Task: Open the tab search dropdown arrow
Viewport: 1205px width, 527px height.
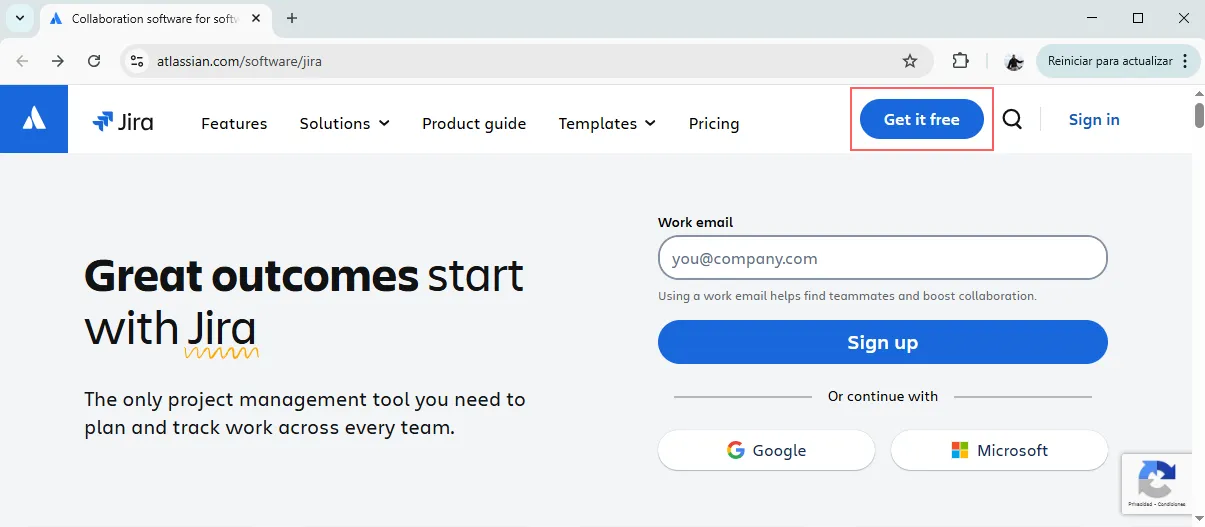Action: [x=20, y=18]
